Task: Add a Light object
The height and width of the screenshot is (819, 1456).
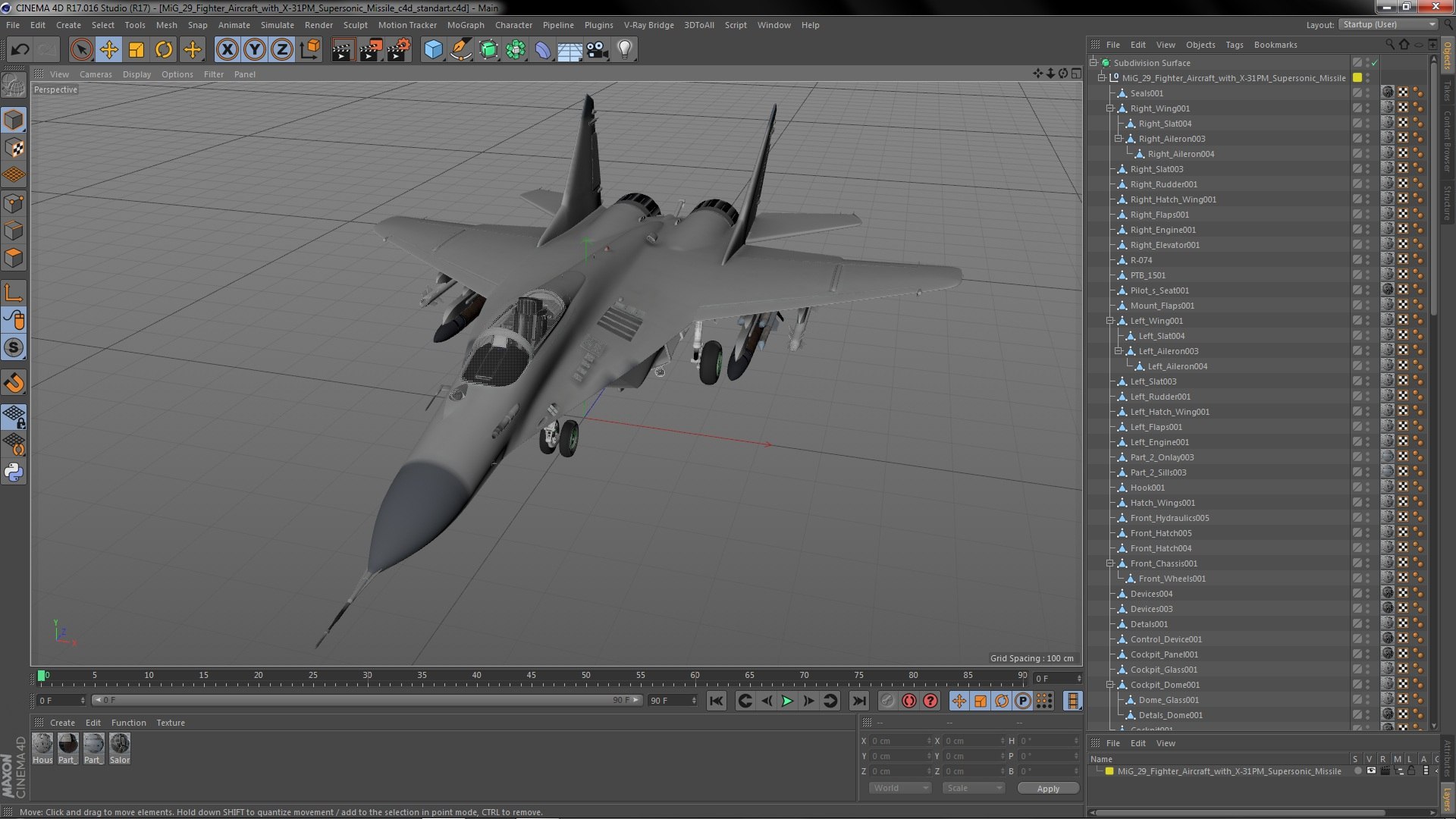Action: pyautogui.click(x=625, y=50)
